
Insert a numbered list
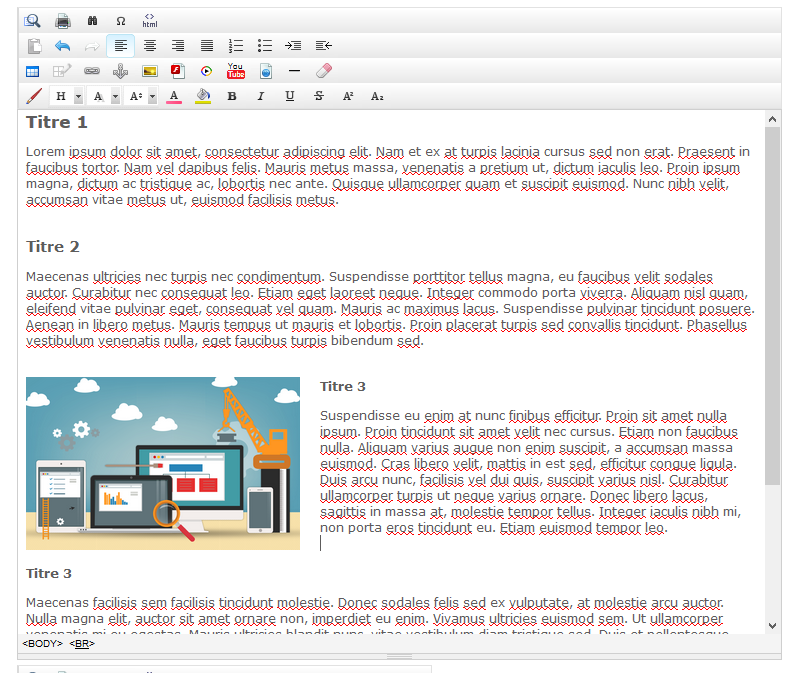point(236,46)
